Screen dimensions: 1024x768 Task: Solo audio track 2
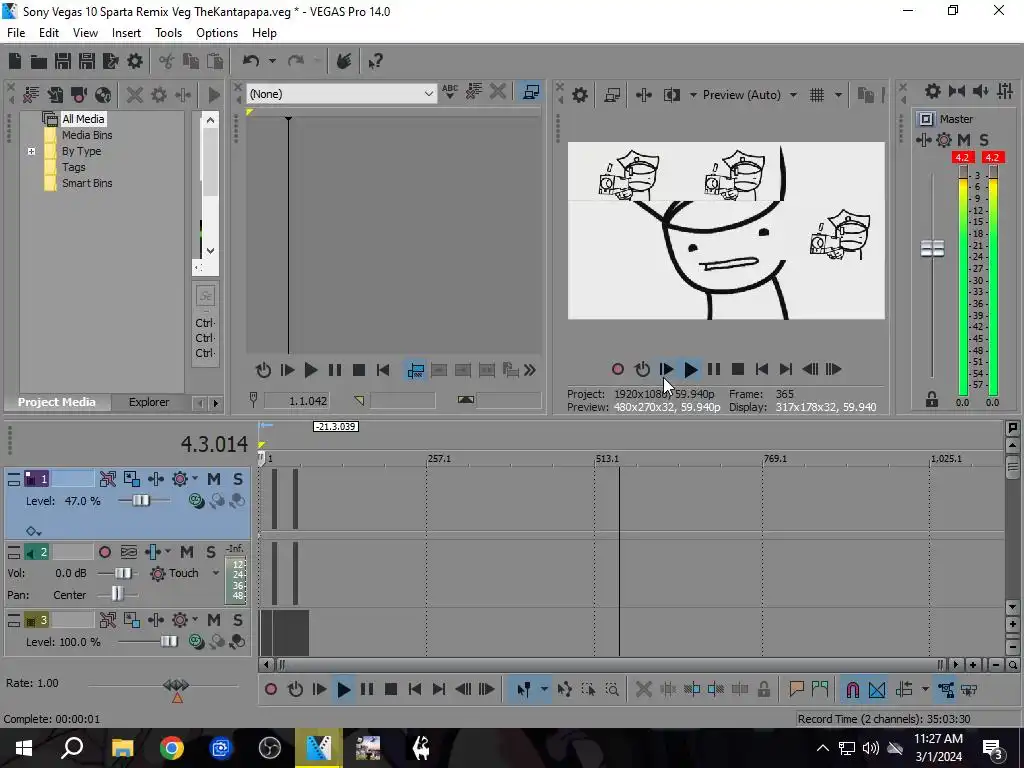[210, 552]
